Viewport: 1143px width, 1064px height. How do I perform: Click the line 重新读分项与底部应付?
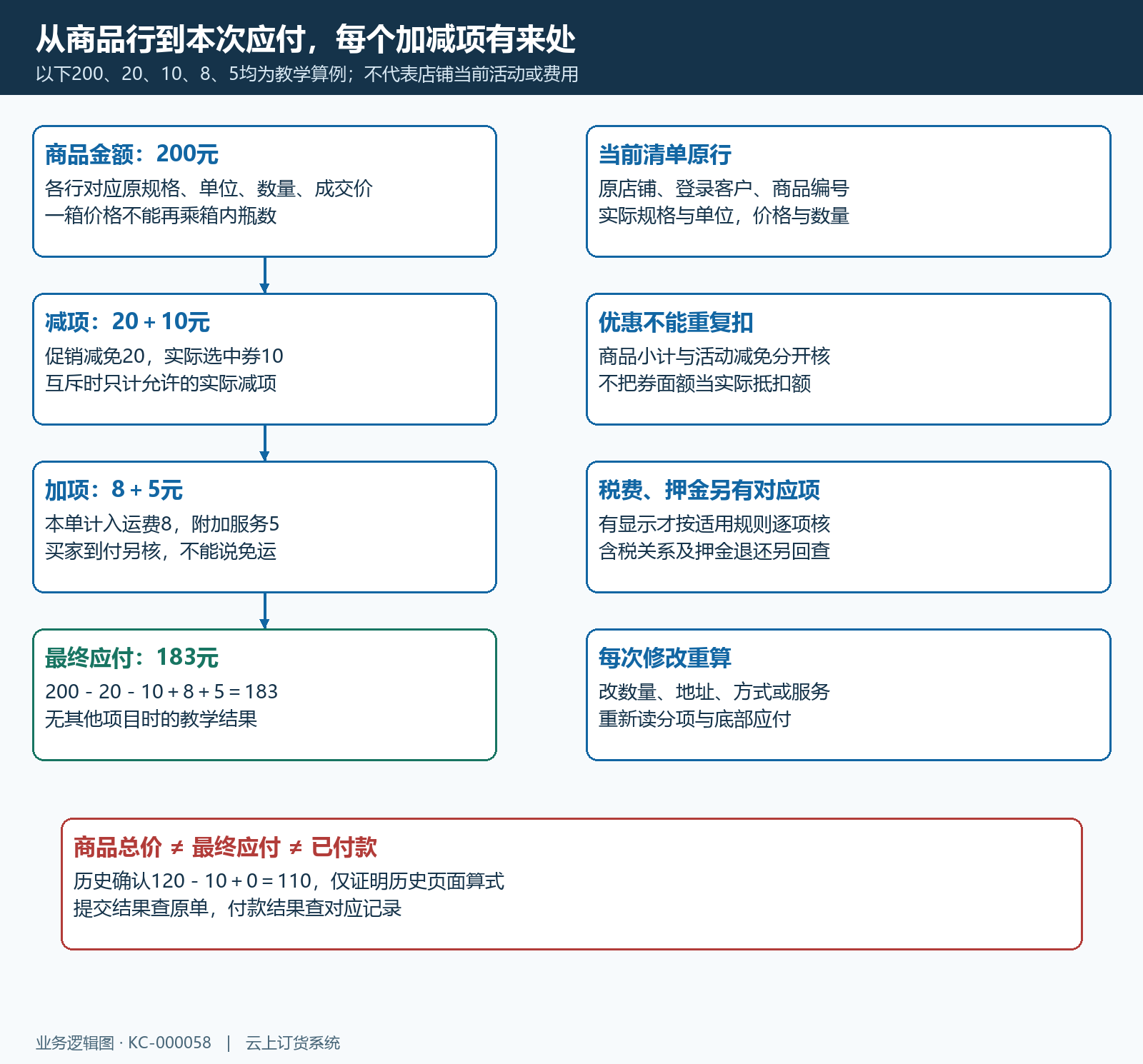point(694,719)
